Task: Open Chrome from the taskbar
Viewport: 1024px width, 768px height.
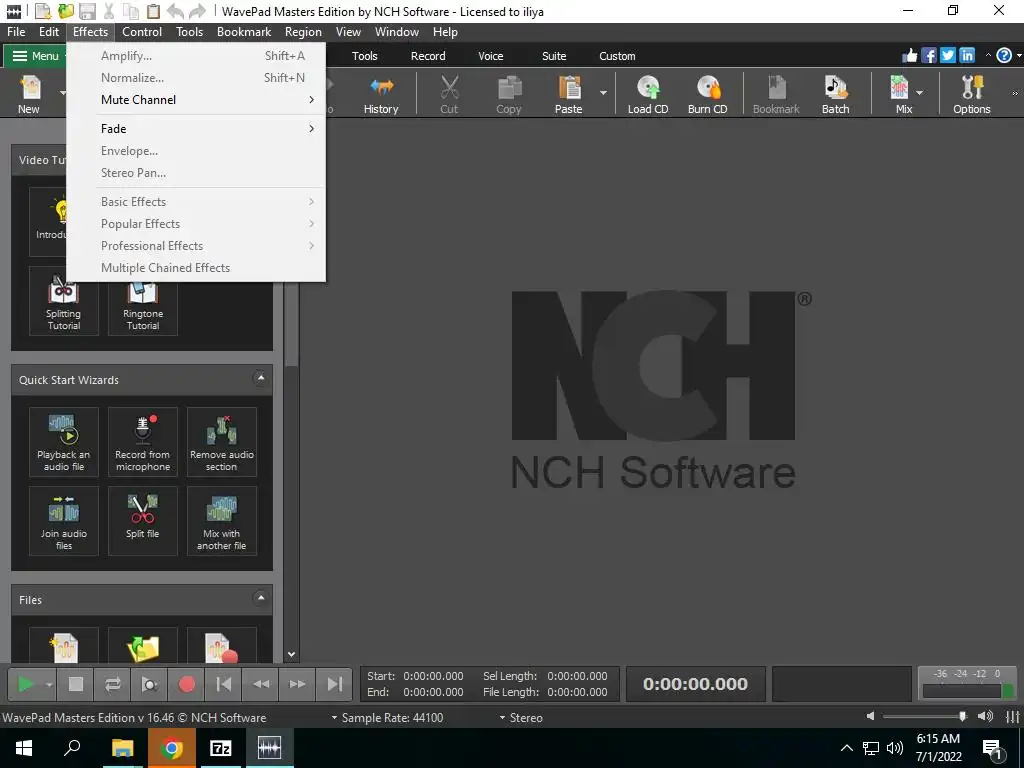Action: point(171,748)
